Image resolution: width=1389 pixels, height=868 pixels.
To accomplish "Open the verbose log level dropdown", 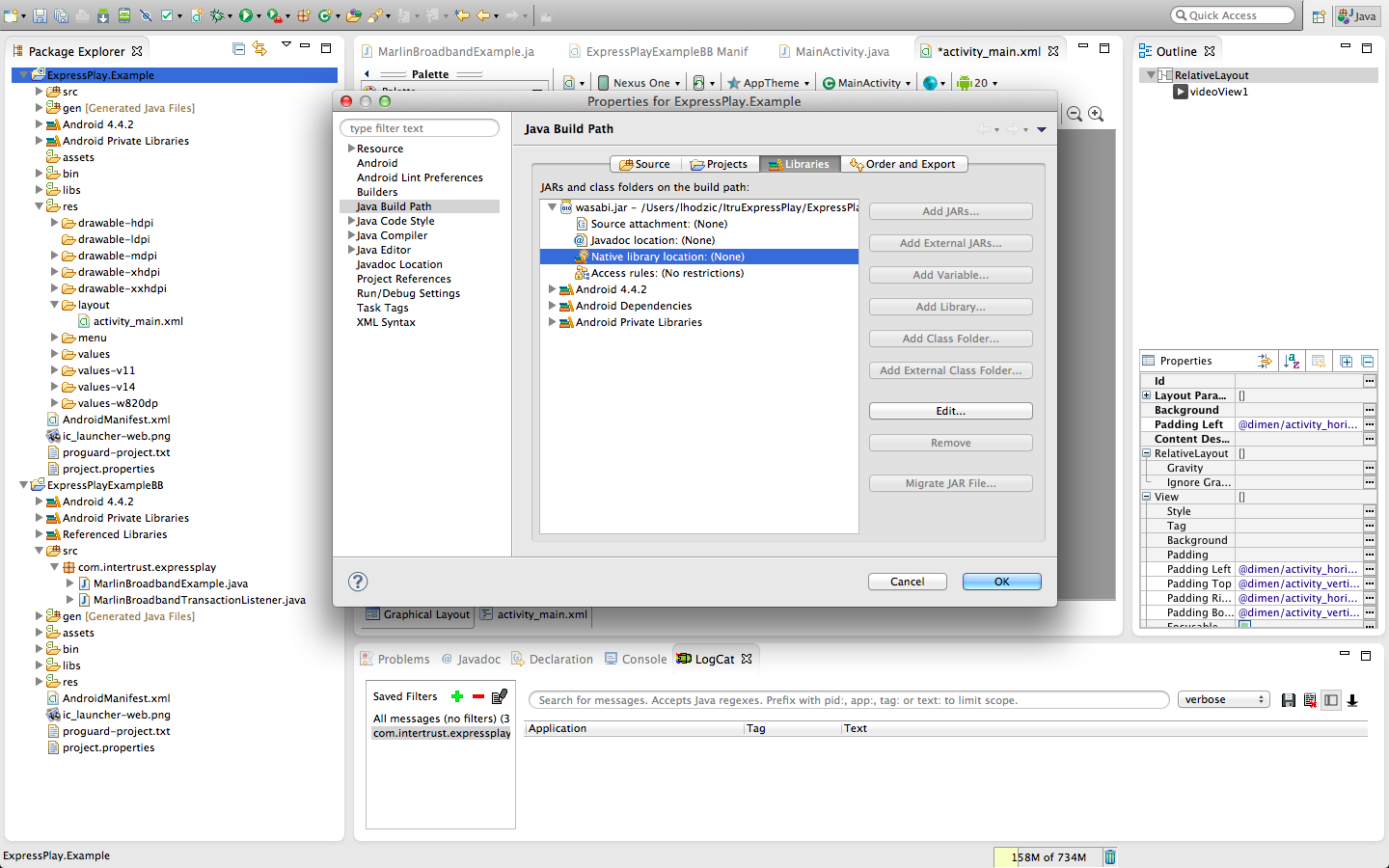I will (1223, 700).
